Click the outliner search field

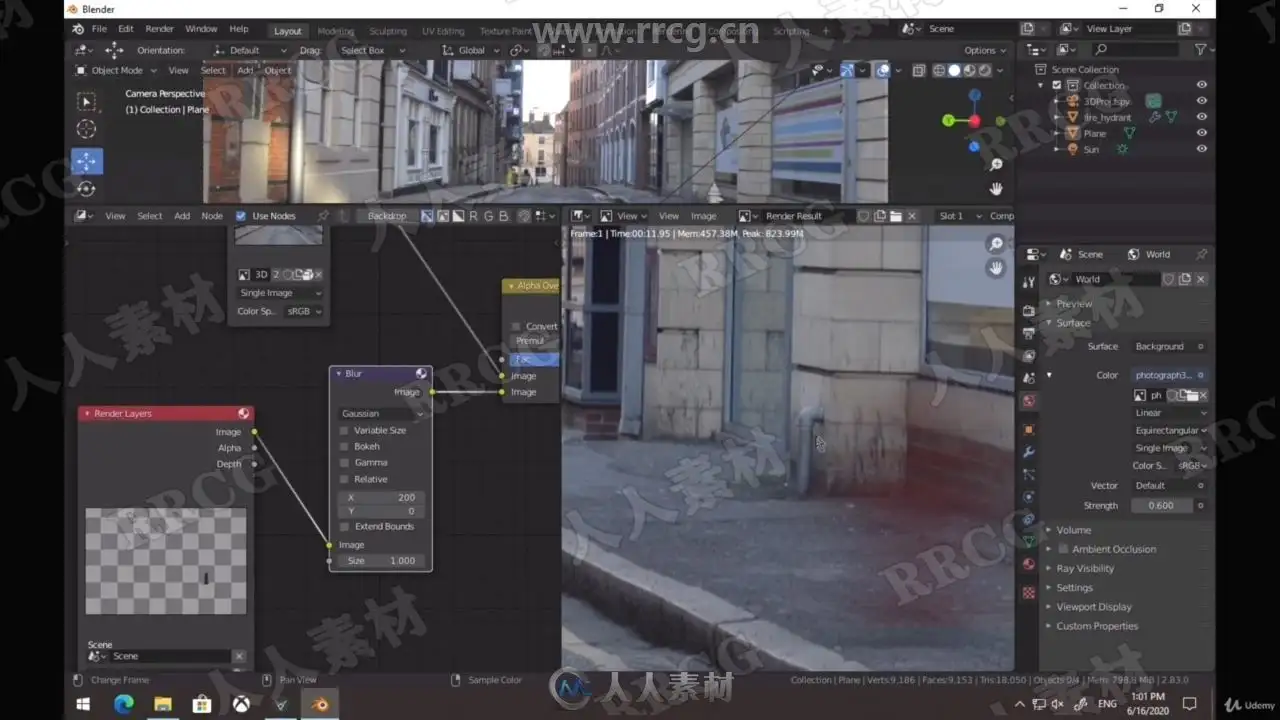1136,49
